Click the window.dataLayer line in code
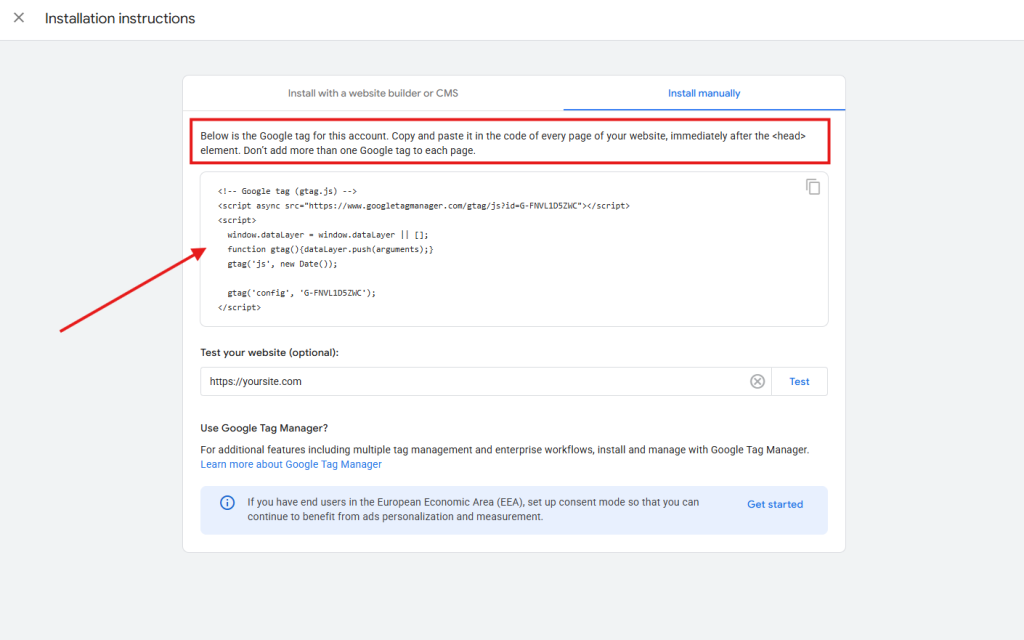 point(327,234)
